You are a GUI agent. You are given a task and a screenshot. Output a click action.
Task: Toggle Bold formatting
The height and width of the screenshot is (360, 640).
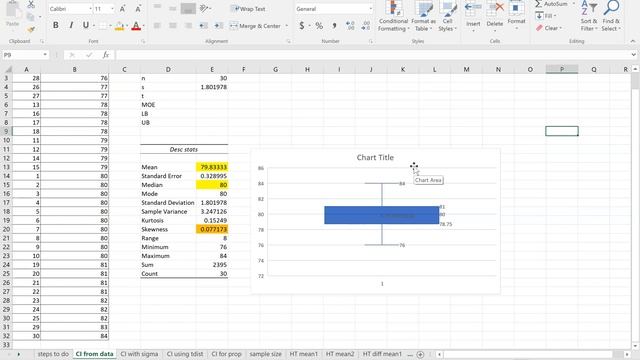[x=56, y=25]
